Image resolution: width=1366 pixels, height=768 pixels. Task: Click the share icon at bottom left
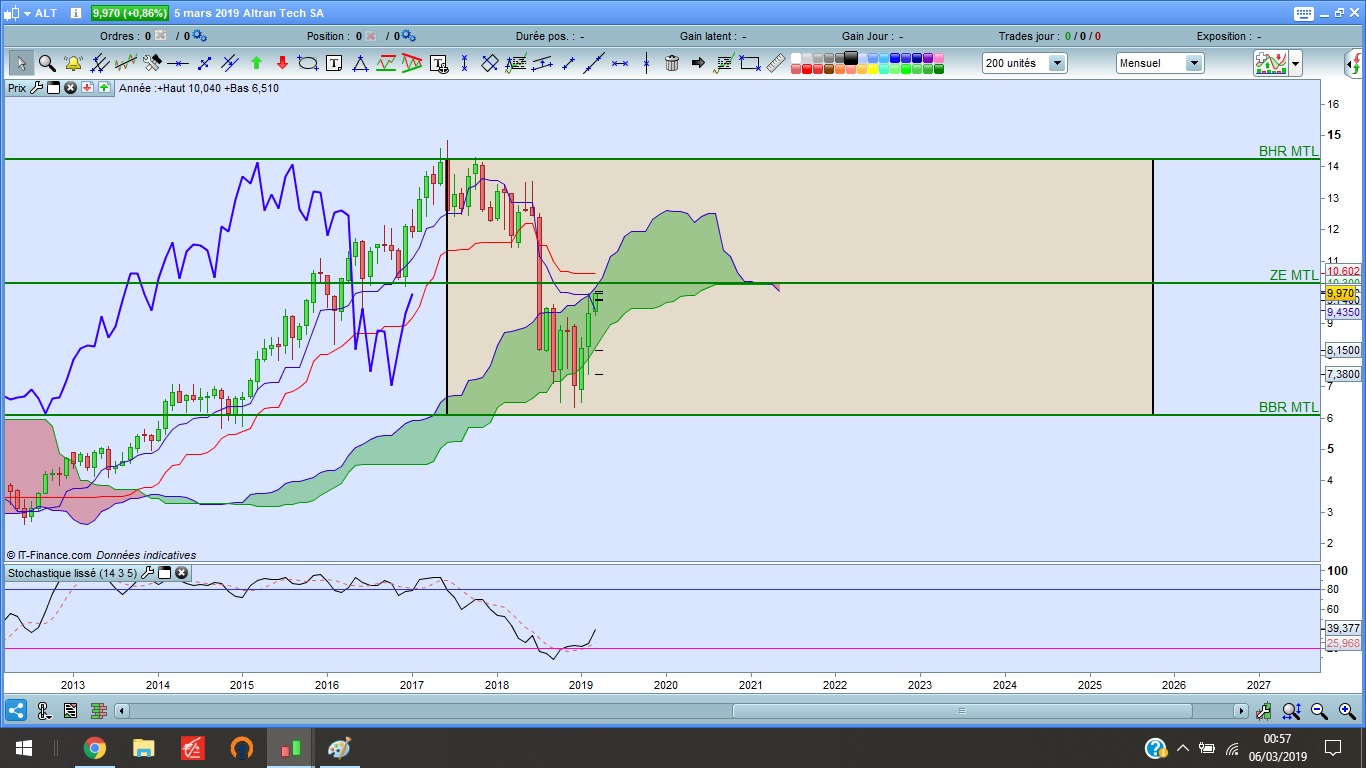coord(15,711)
